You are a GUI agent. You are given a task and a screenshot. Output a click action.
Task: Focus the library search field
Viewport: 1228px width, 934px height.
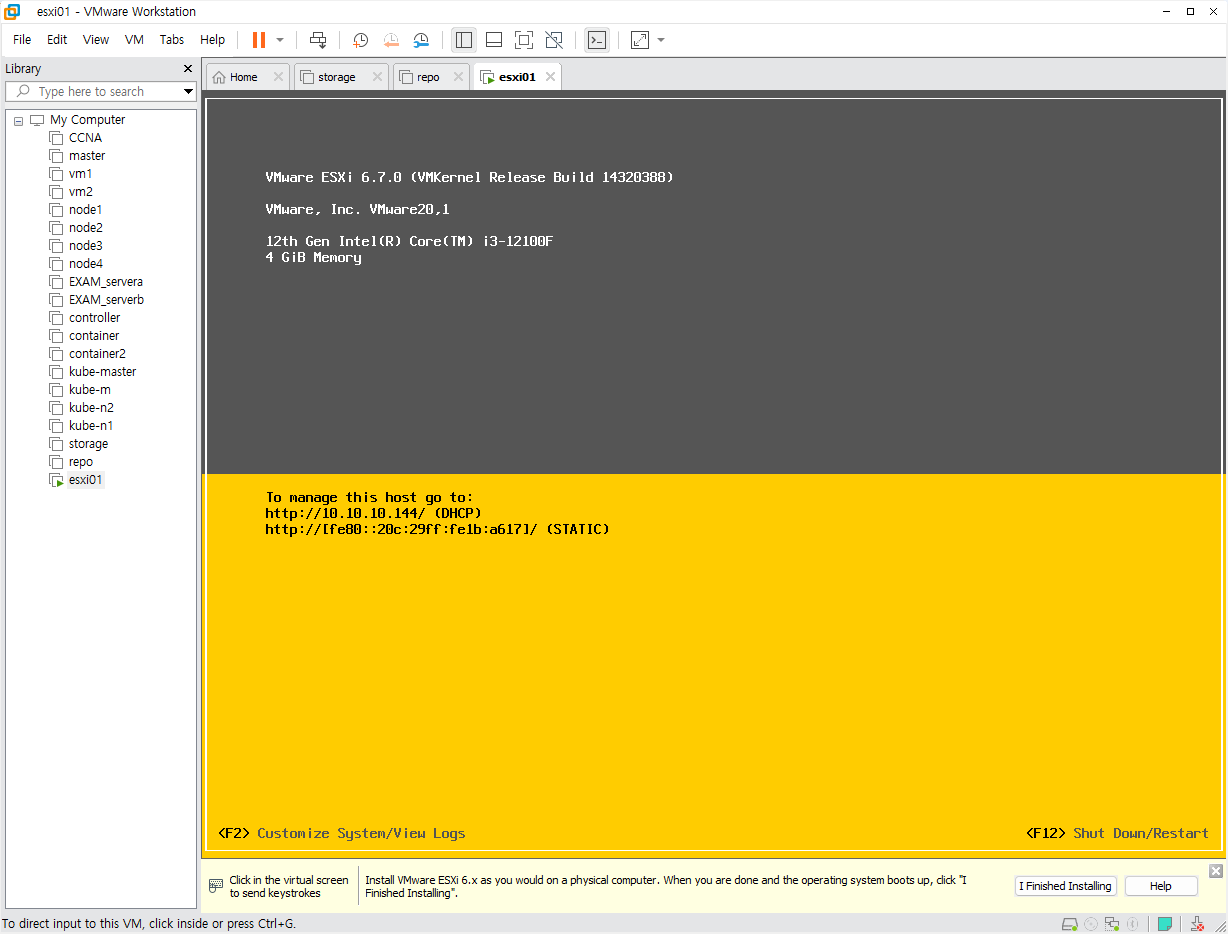[100, 91]
